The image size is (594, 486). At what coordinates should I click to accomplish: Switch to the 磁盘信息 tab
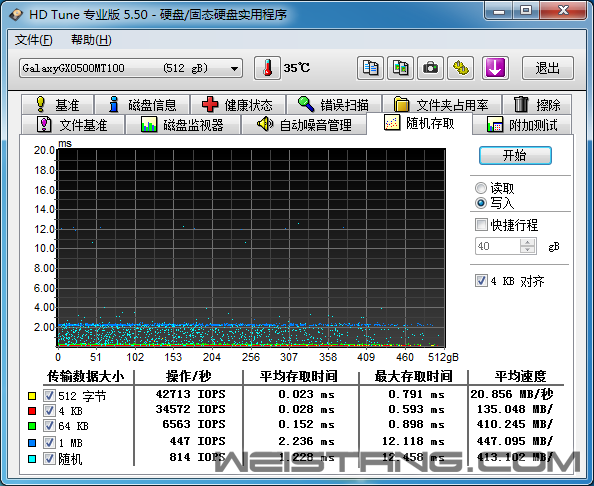pos(142,105)
